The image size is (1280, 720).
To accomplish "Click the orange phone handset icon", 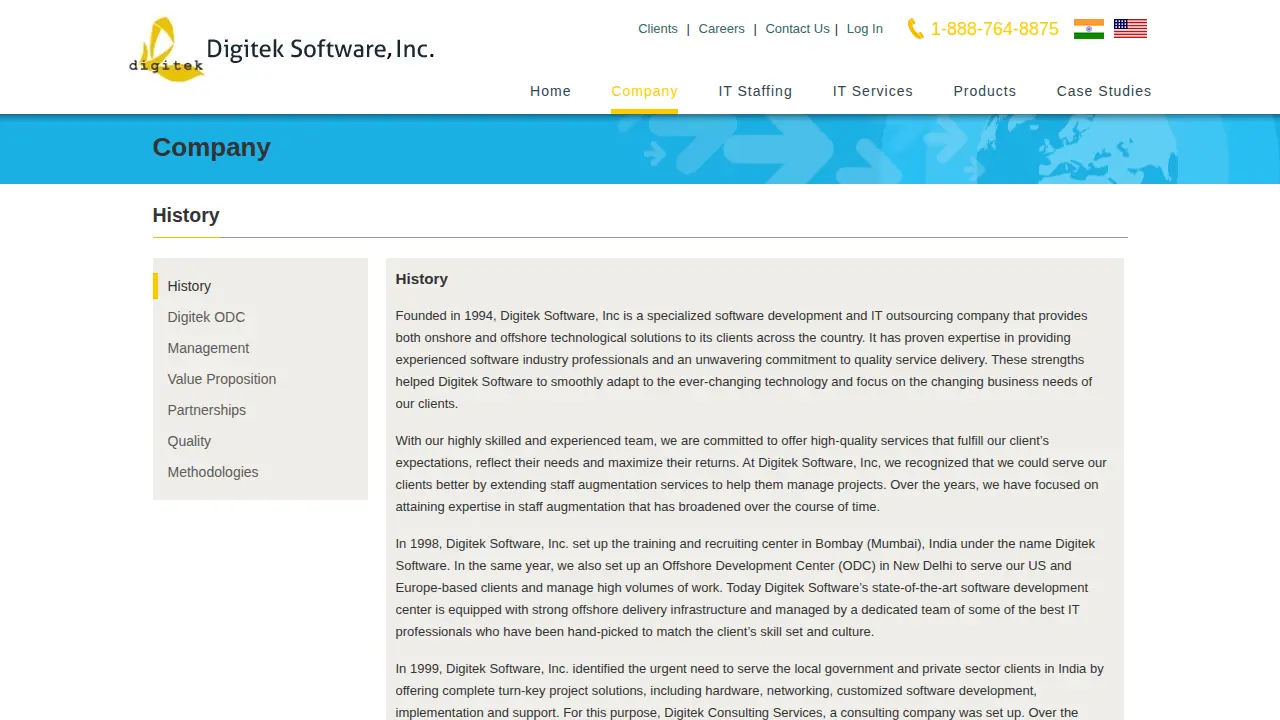I will click(x=915, y=29).
